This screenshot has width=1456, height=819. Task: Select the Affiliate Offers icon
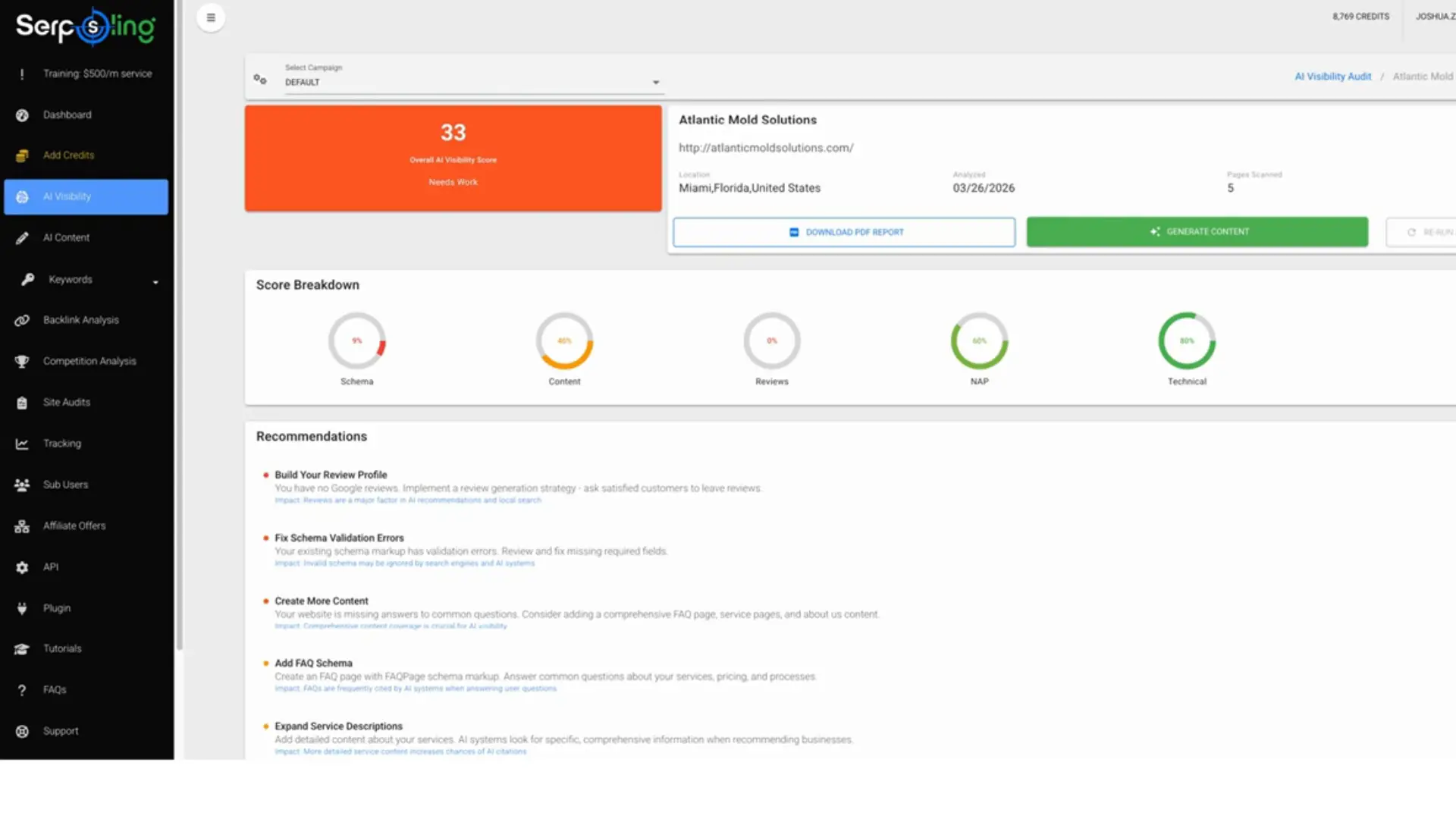click(x=22, y=526)
